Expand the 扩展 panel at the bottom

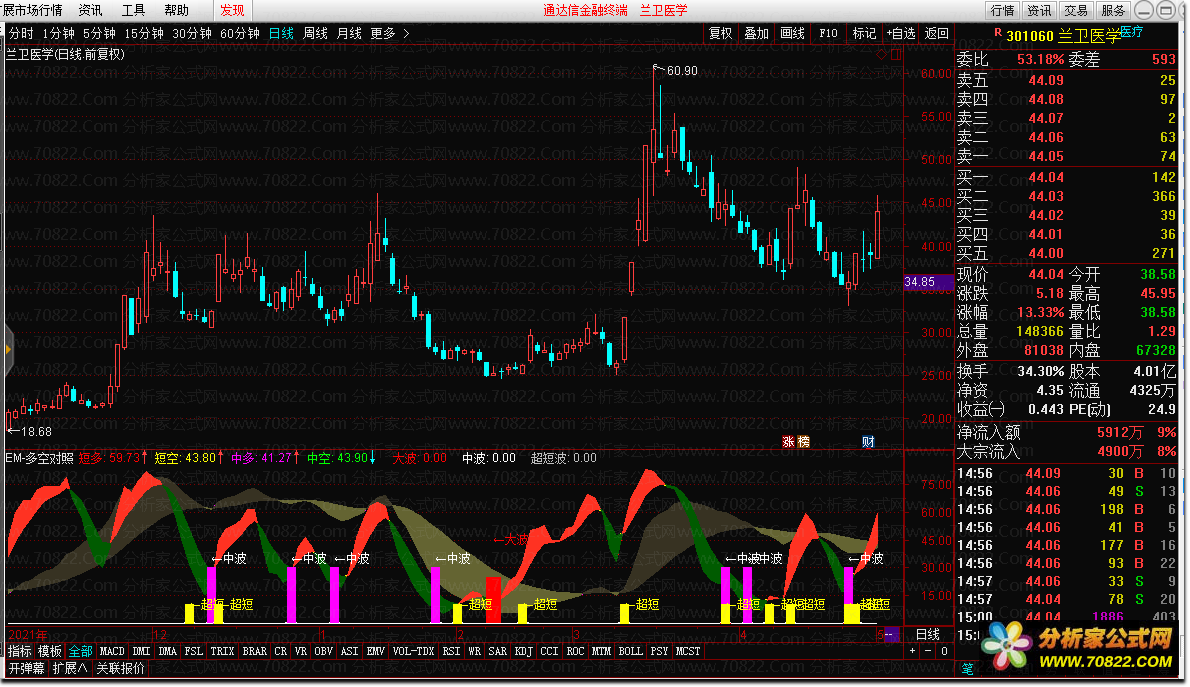point(69,669)
